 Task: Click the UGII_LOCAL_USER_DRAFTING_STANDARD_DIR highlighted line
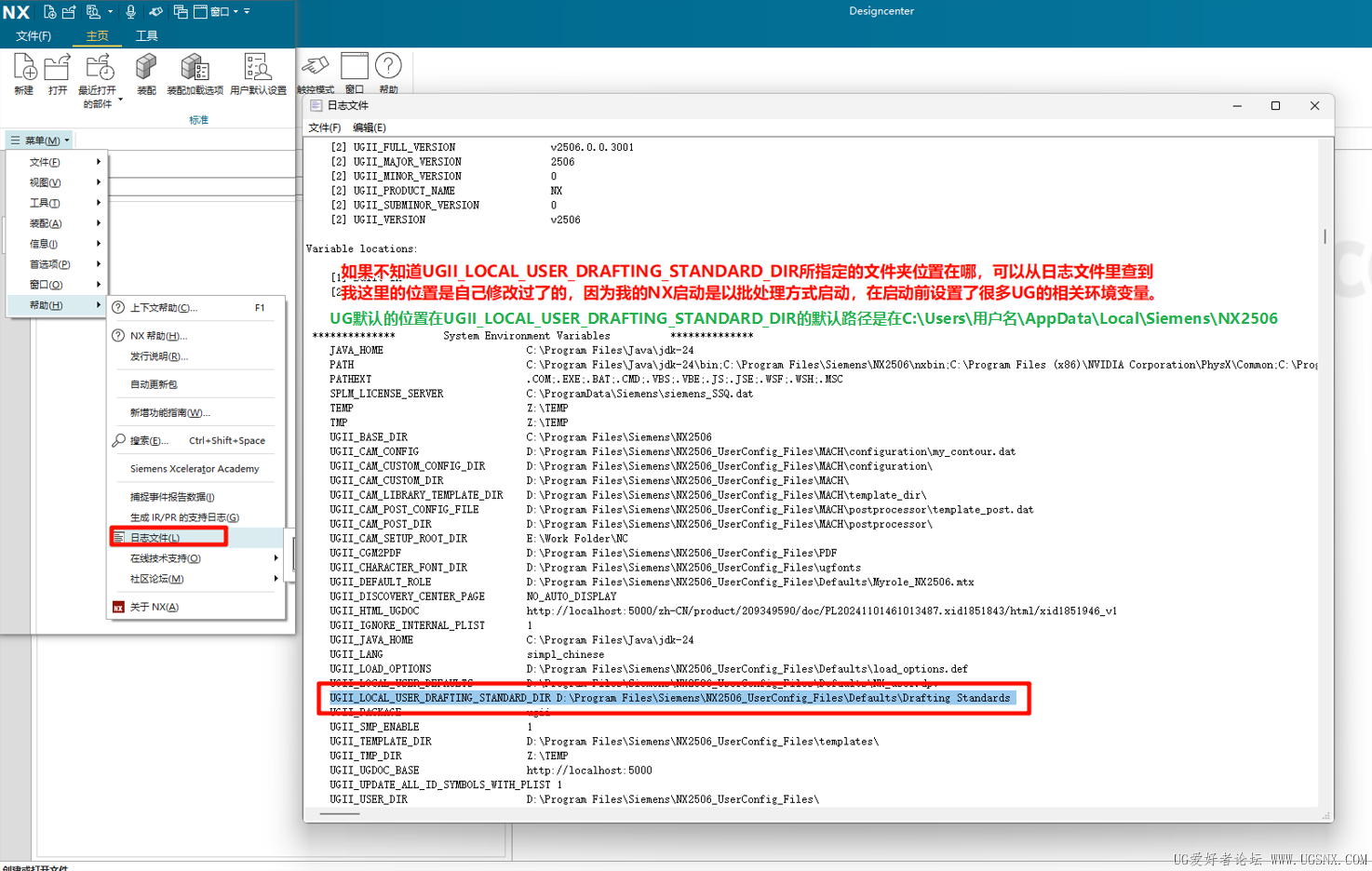point(670,698)
